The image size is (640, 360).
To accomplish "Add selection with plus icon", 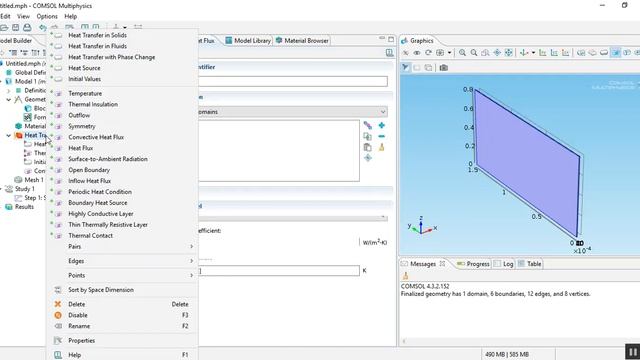I will point(382,125).
